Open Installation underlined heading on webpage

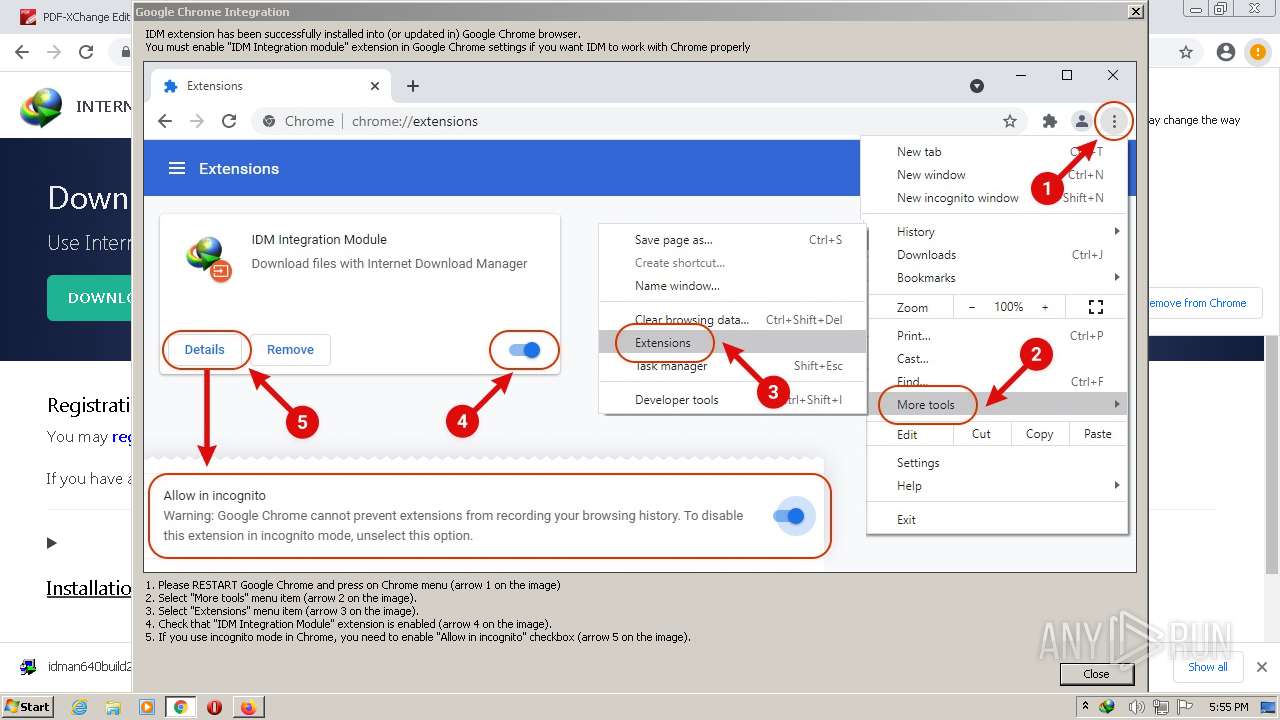click(x=89, y=588)
